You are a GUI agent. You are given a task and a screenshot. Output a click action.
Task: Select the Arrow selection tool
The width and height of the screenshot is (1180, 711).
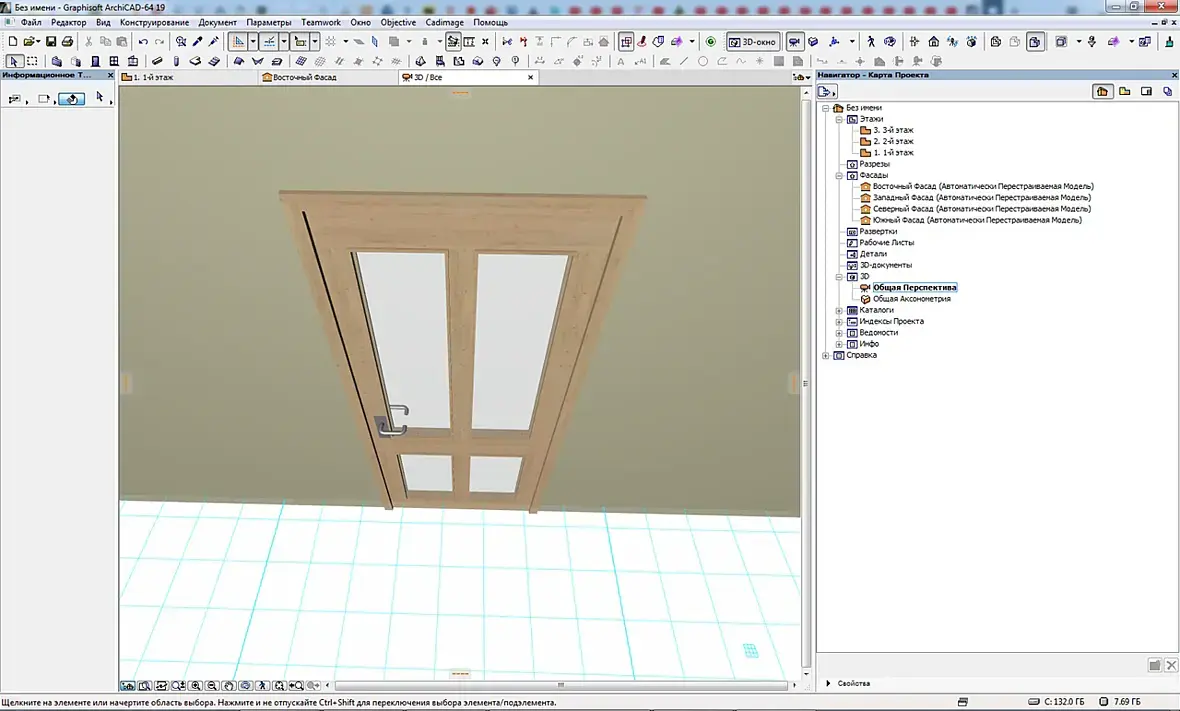(14, 61)
